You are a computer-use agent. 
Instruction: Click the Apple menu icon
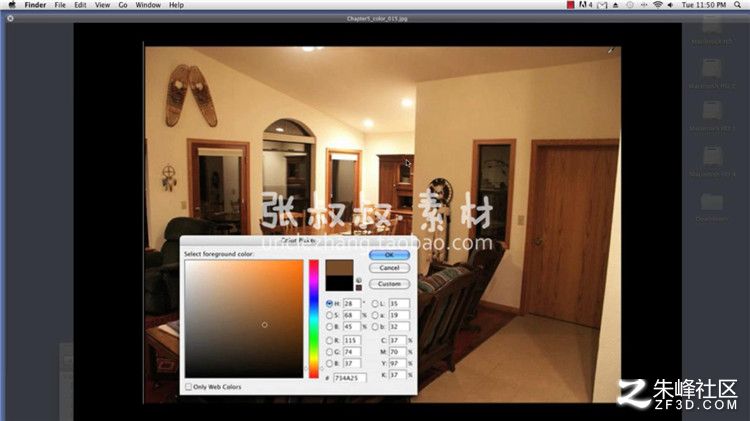pos(12,5)
